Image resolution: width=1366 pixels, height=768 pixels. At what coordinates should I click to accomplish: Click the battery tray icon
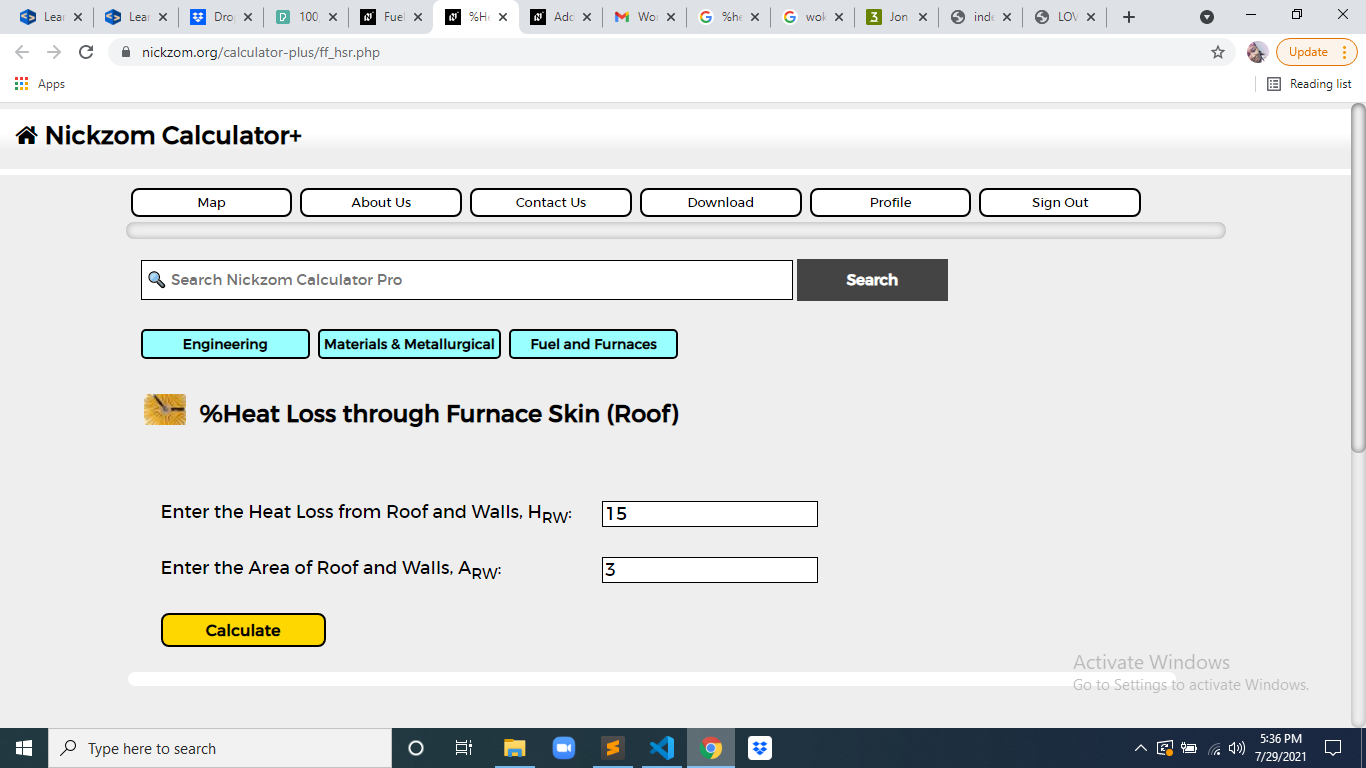point(1189,748)
